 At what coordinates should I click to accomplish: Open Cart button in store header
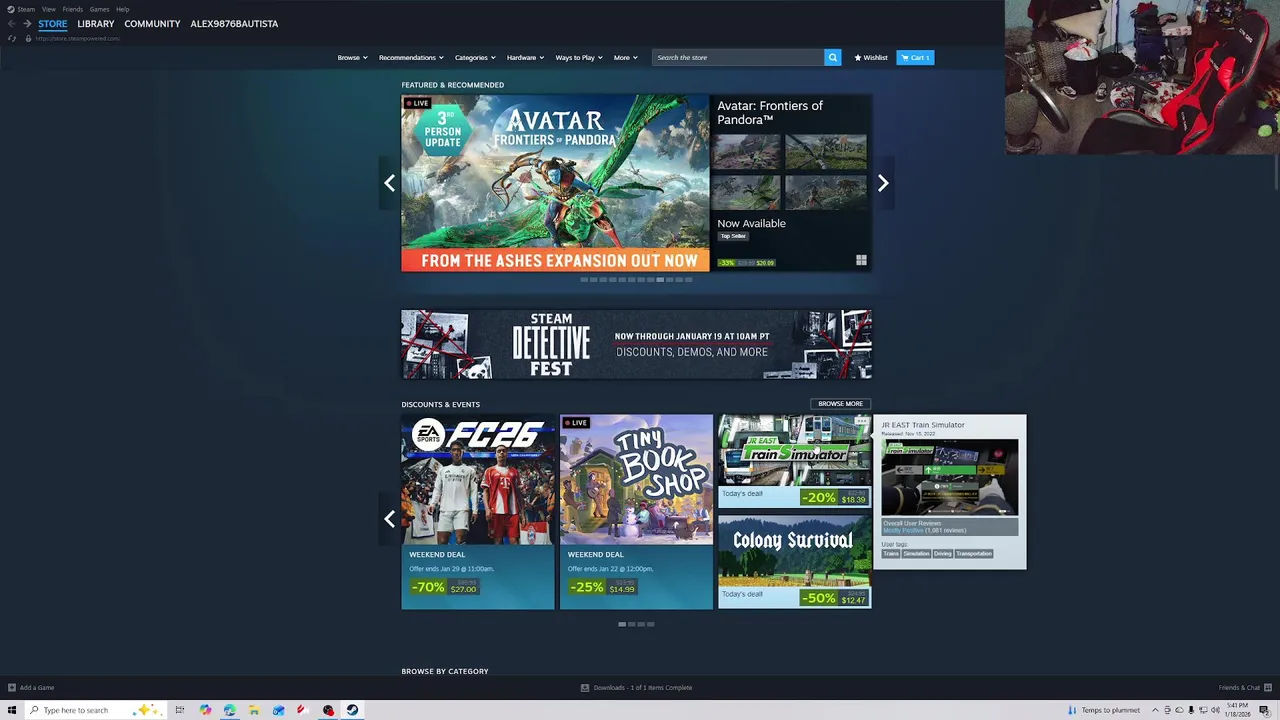click(x=915, y=57)
